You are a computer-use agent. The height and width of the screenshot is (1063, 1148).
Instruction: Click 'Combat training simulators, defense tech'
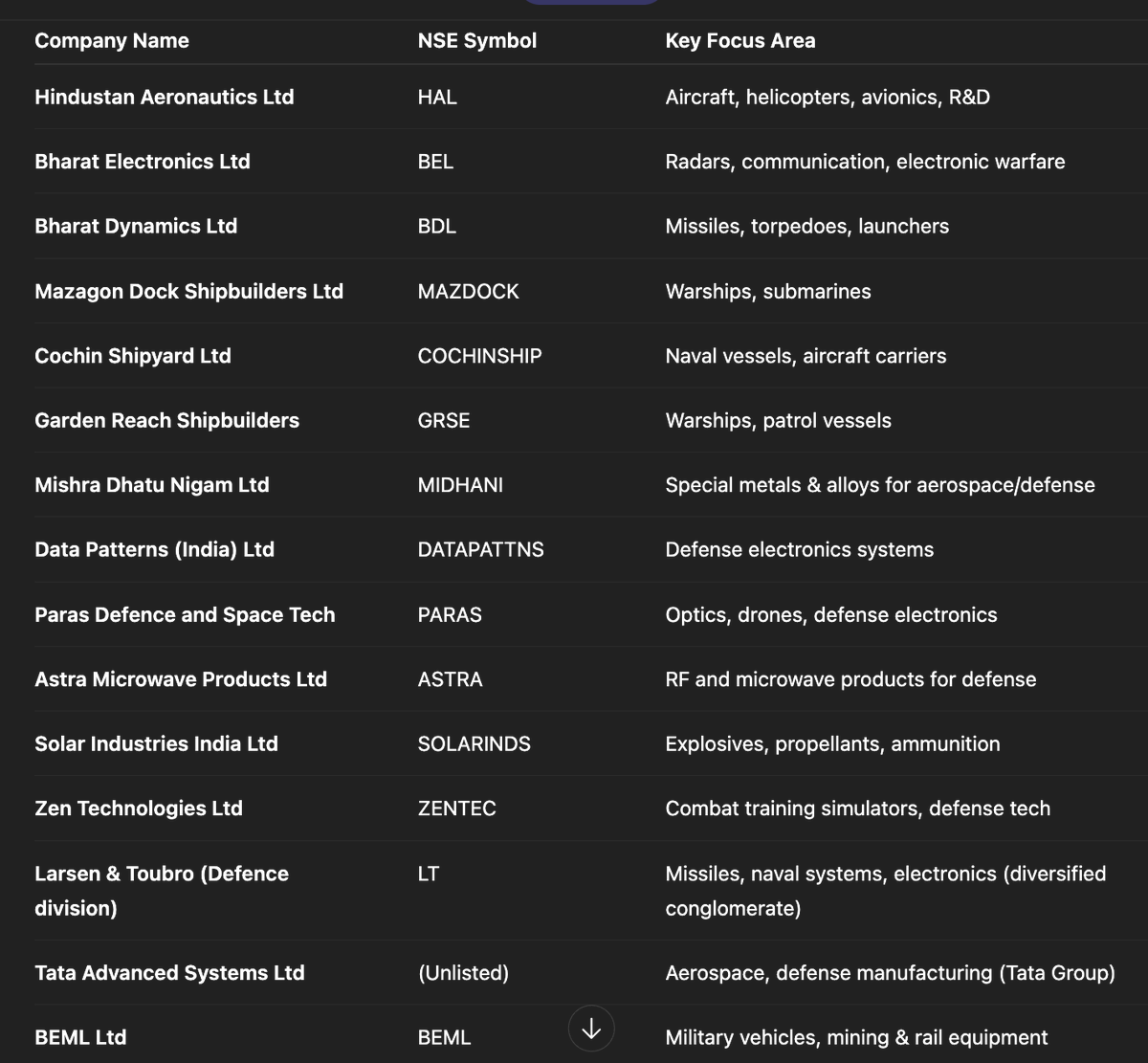858,808
